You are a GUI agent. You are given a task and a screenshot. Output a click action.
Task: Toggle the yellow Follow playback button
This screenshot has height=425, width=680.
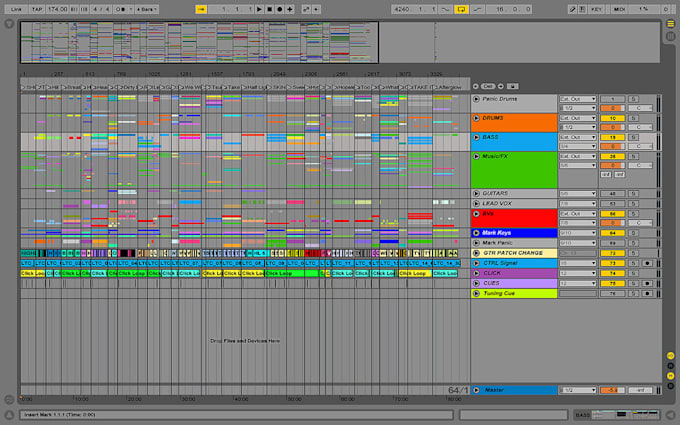(201, 9)
